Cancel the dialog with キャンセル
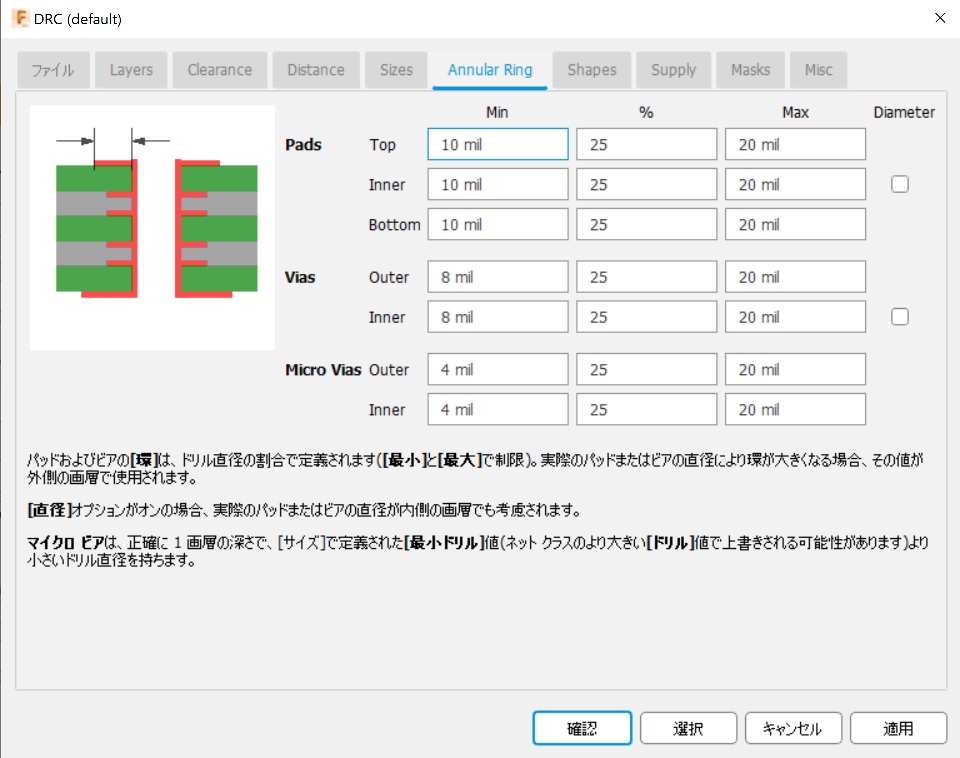Viewport: 960px width, 758px height. [x=793, y=728]
